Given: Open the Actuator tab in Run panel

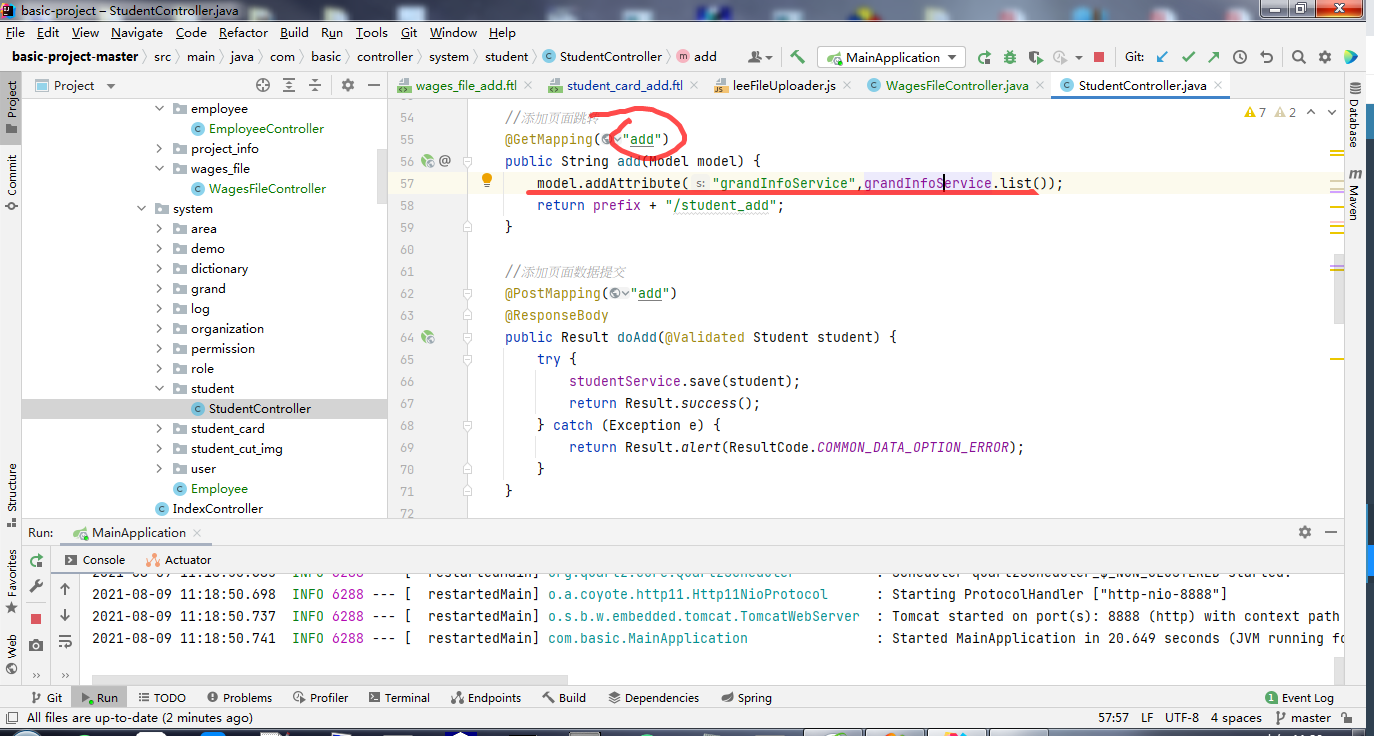Looking at the screenshot, I should 178,560.
